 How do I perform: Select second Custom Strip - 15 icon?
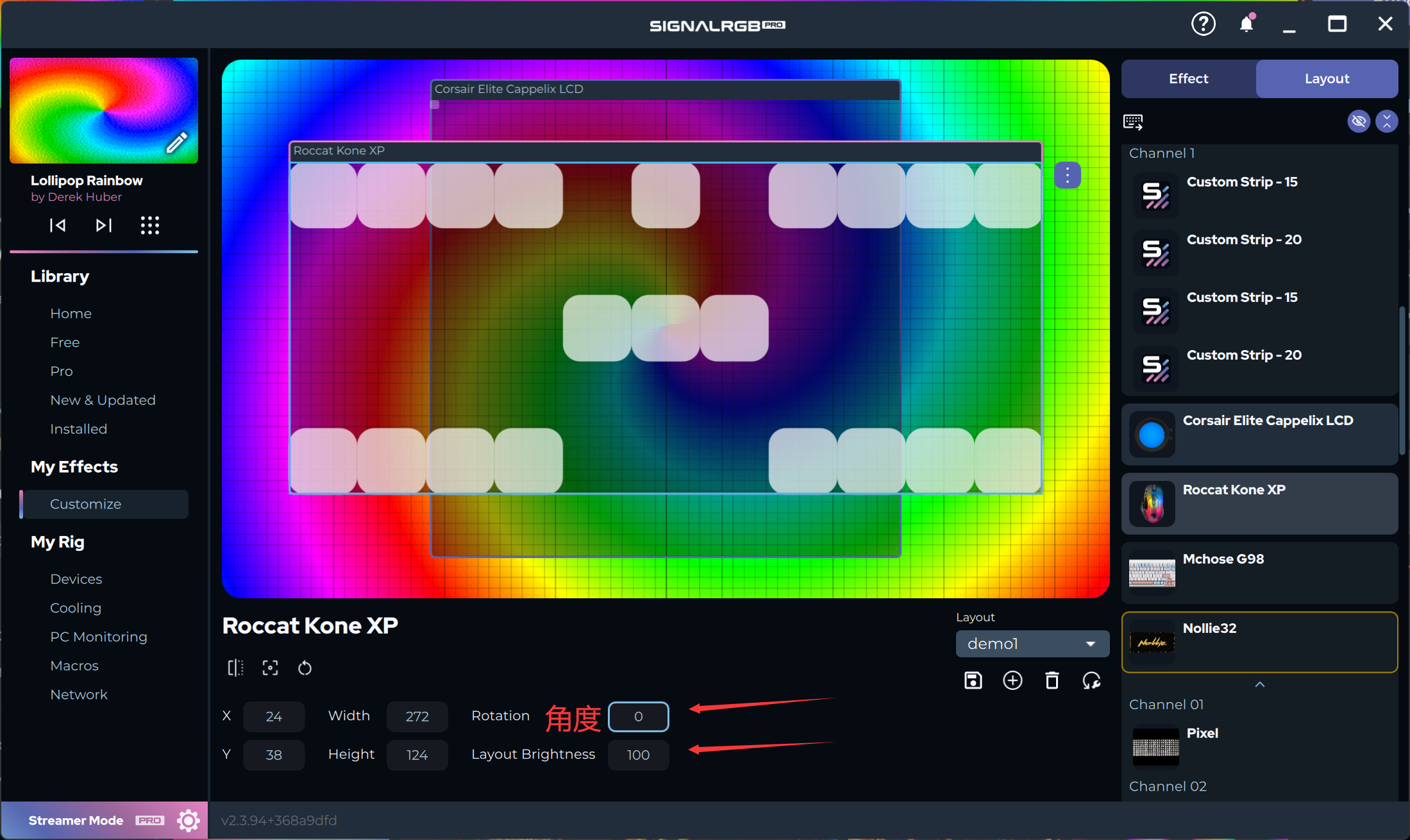coord(1155,310)
